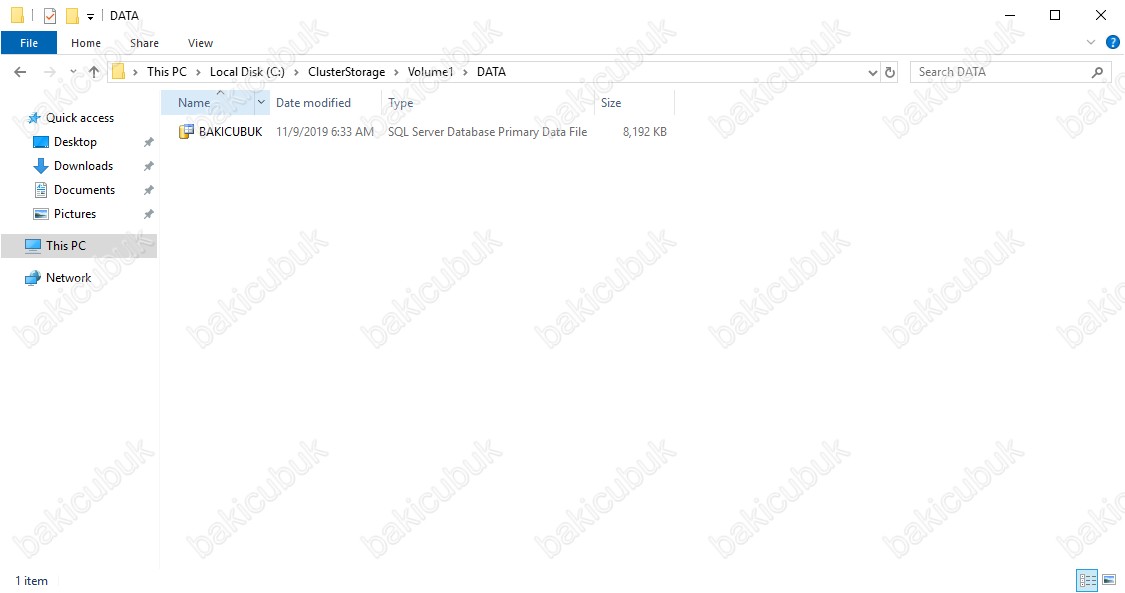Click the 8,192 KB size cell
1125x593 pixels.
pos(644,132)
